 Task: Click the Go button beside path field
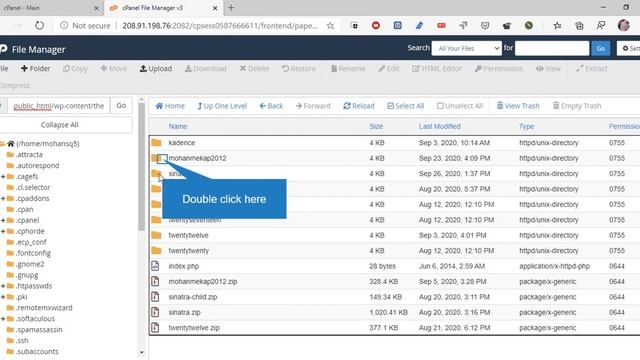click(121, 105)
